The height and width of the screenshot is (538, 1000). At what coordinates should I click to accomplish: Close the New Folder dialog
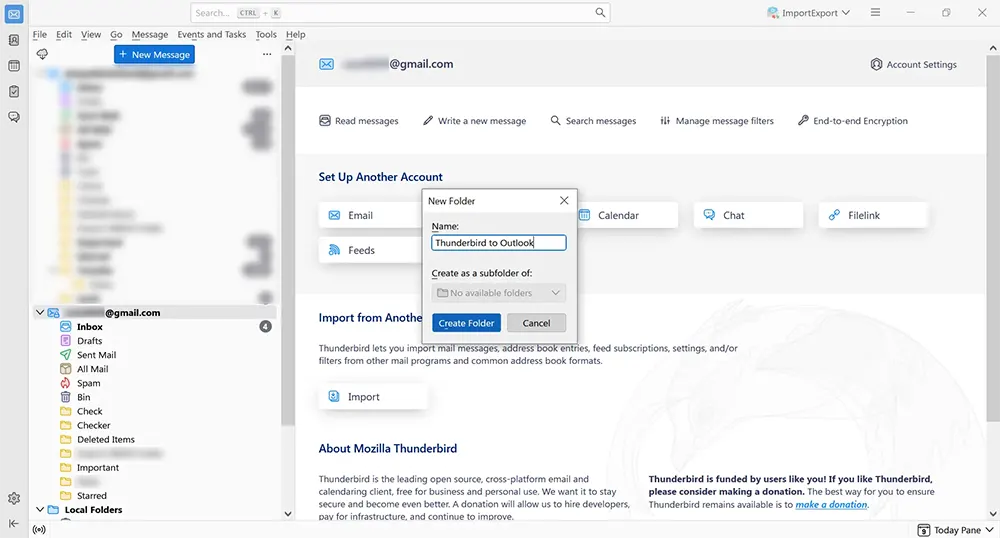tap(564, 201)
